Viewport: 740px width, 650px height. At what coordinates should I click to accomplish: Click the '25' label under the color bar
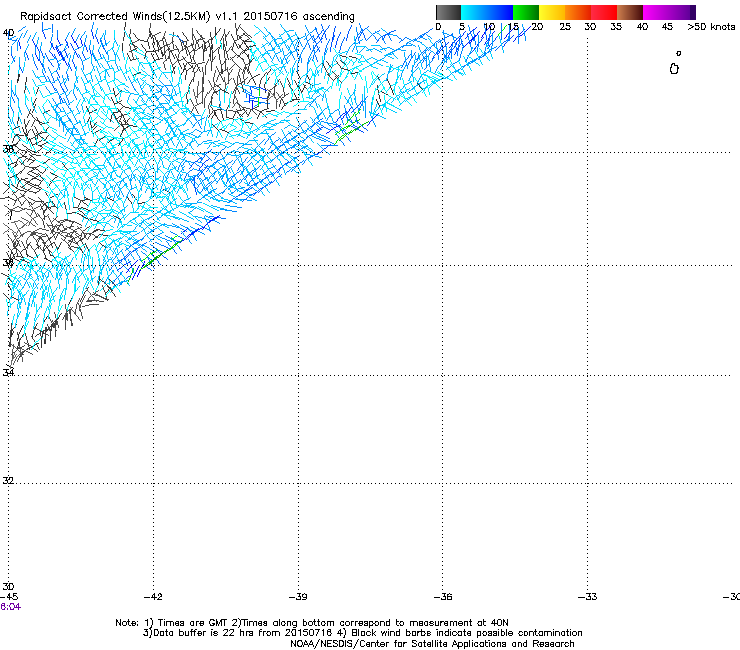565,27
